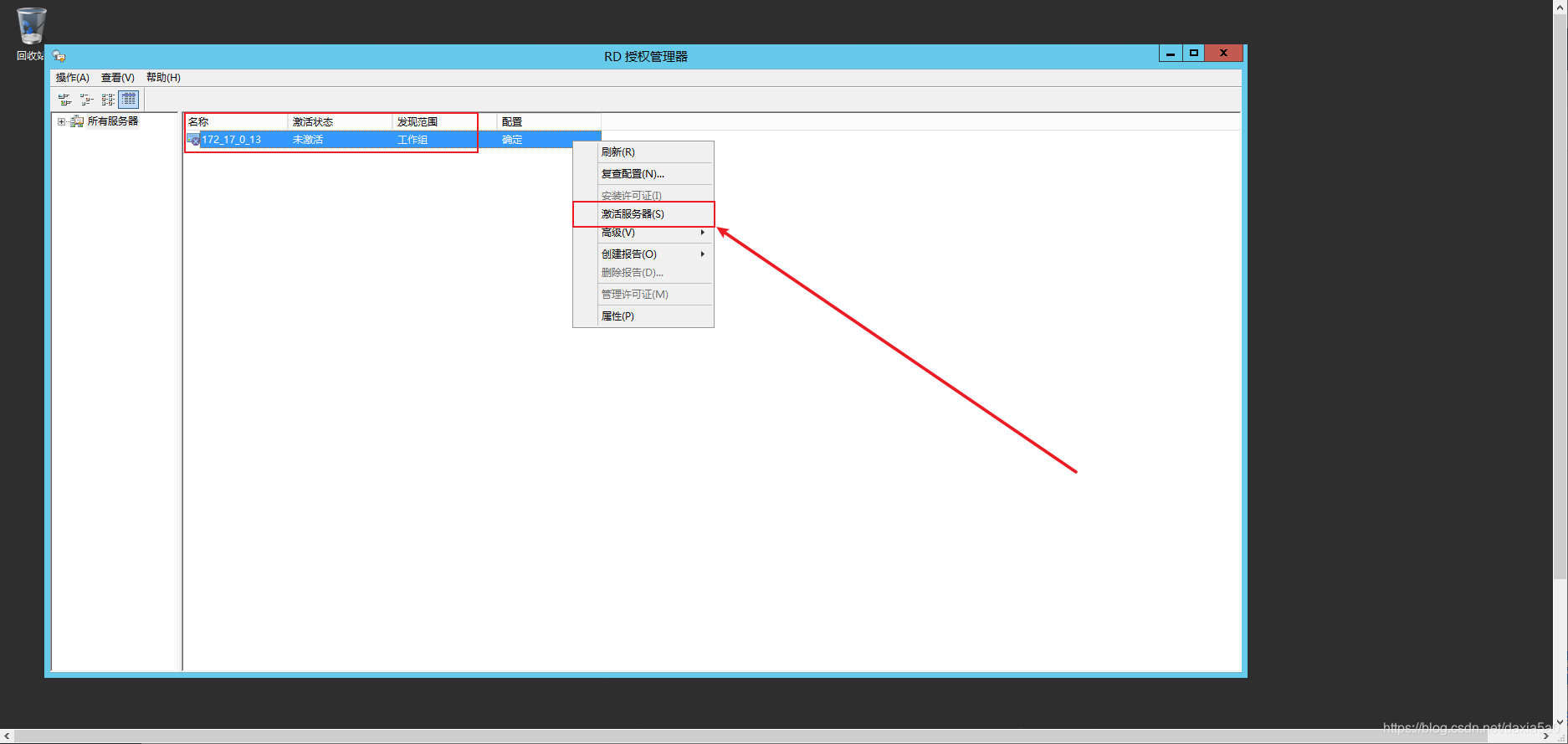Sort by the 配置 column header
Image resolution: width=1568 pixels, height=744 pixels.
(550, 122)
